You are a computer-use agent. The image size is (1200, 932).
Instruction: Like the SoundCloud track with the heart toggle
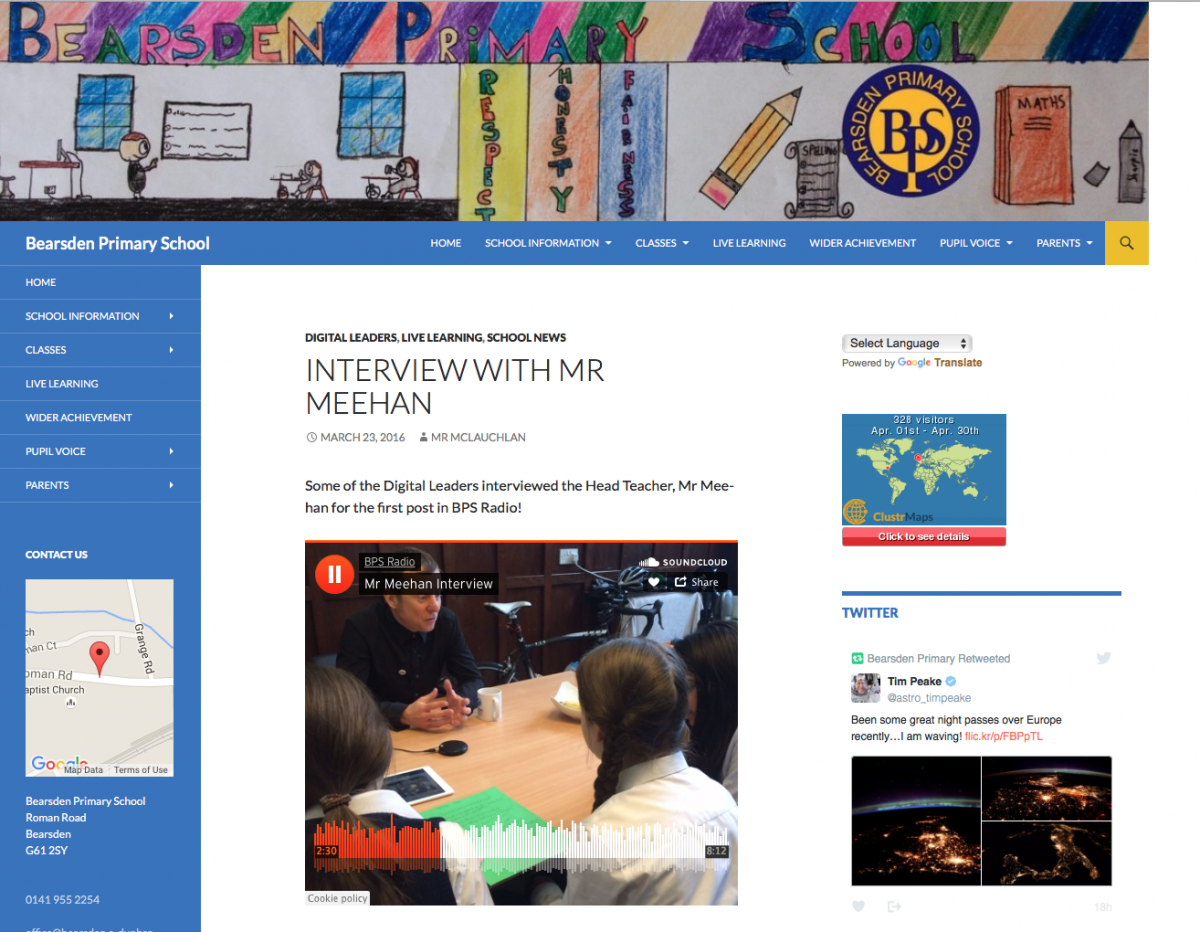tap(654, 581)
